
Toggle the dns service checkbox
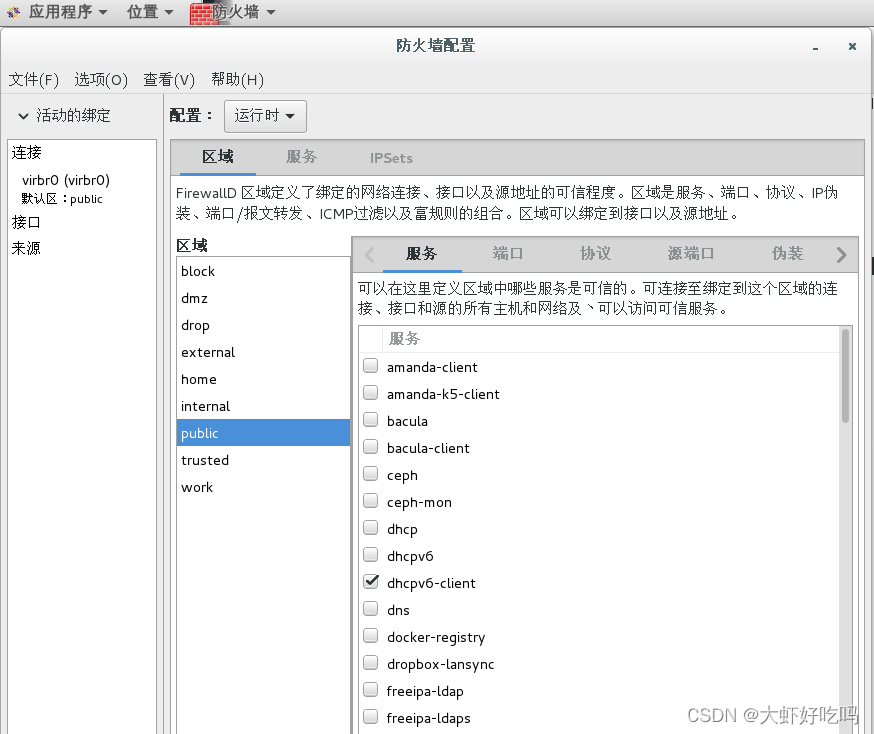(371, 610)
